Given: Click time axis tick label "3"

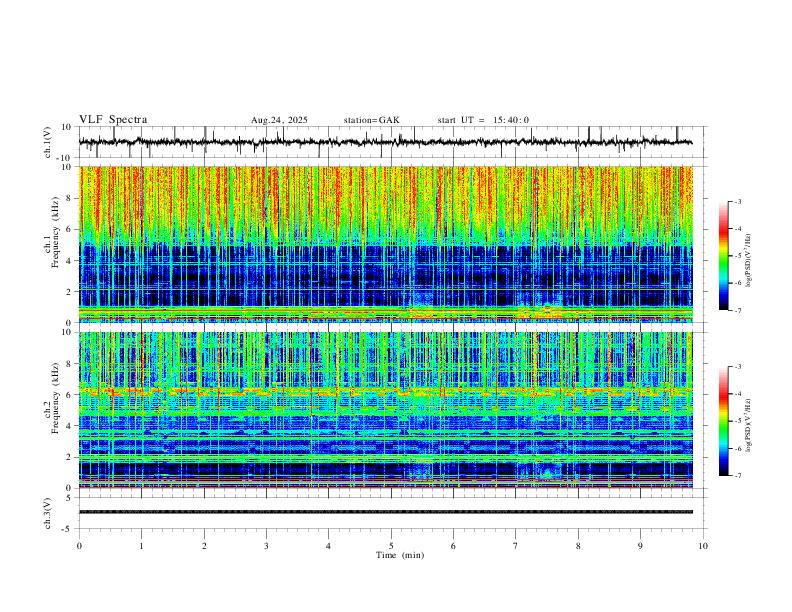Looking at the screenshot, I should [x=266, y=546].
